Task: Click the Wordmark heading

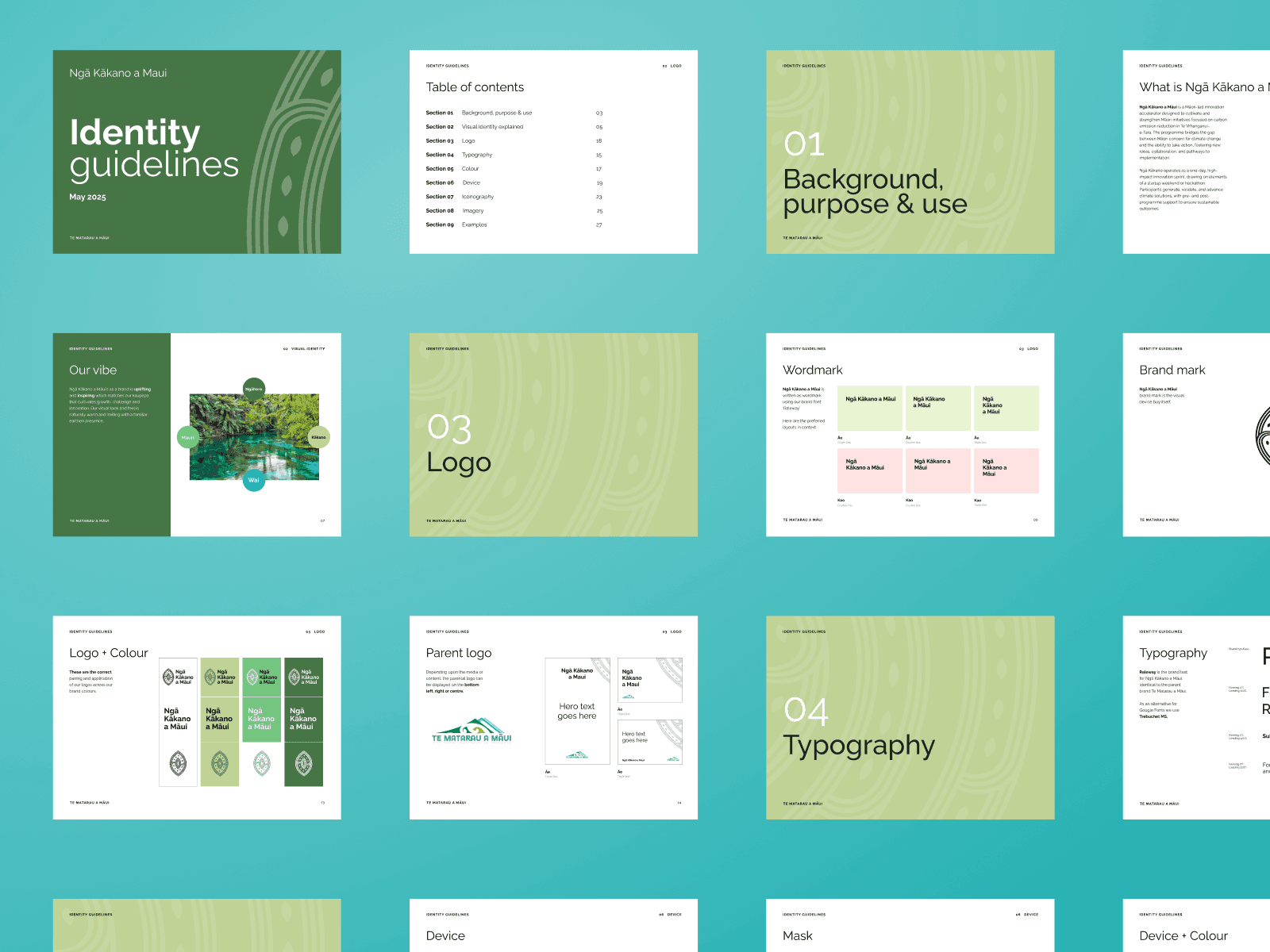Action: (x=813, y=370)
